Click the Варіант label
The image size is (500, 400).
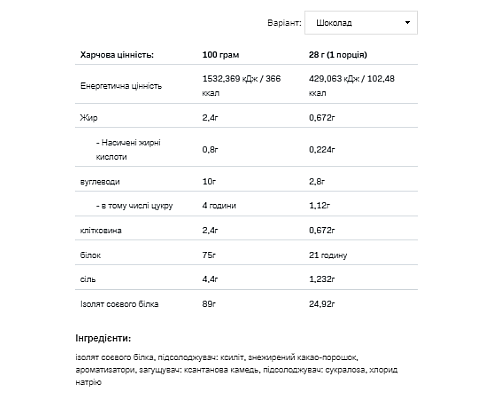point(284,23)
